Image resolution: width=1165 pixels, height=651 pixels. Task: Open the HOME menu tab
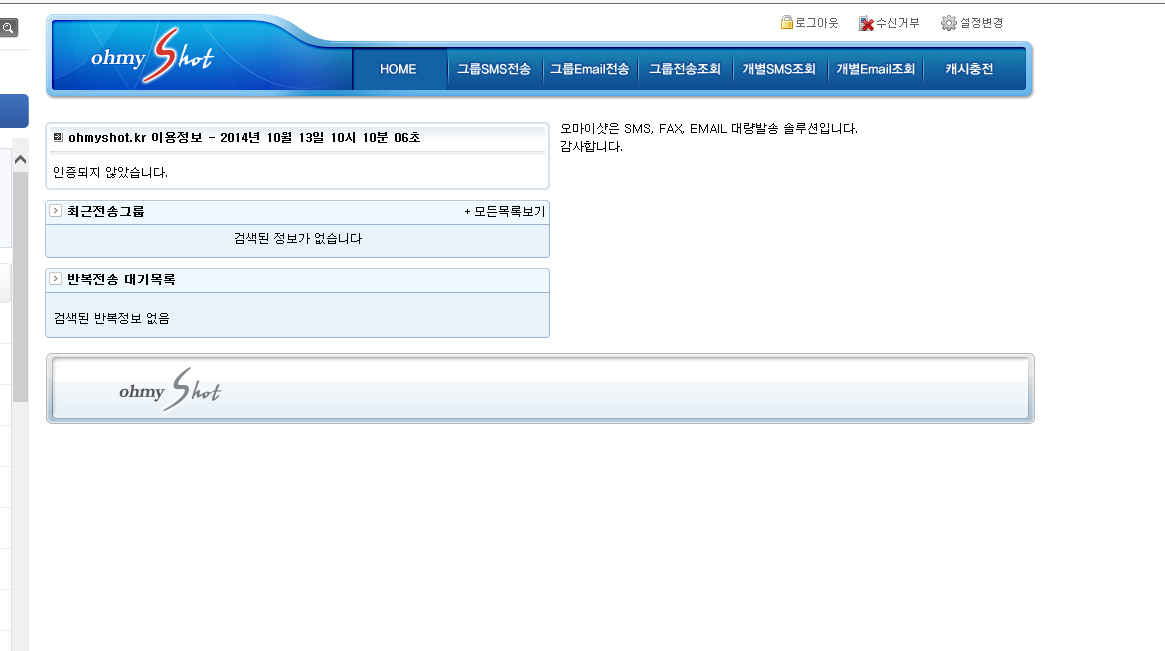(x=398, y=69)
